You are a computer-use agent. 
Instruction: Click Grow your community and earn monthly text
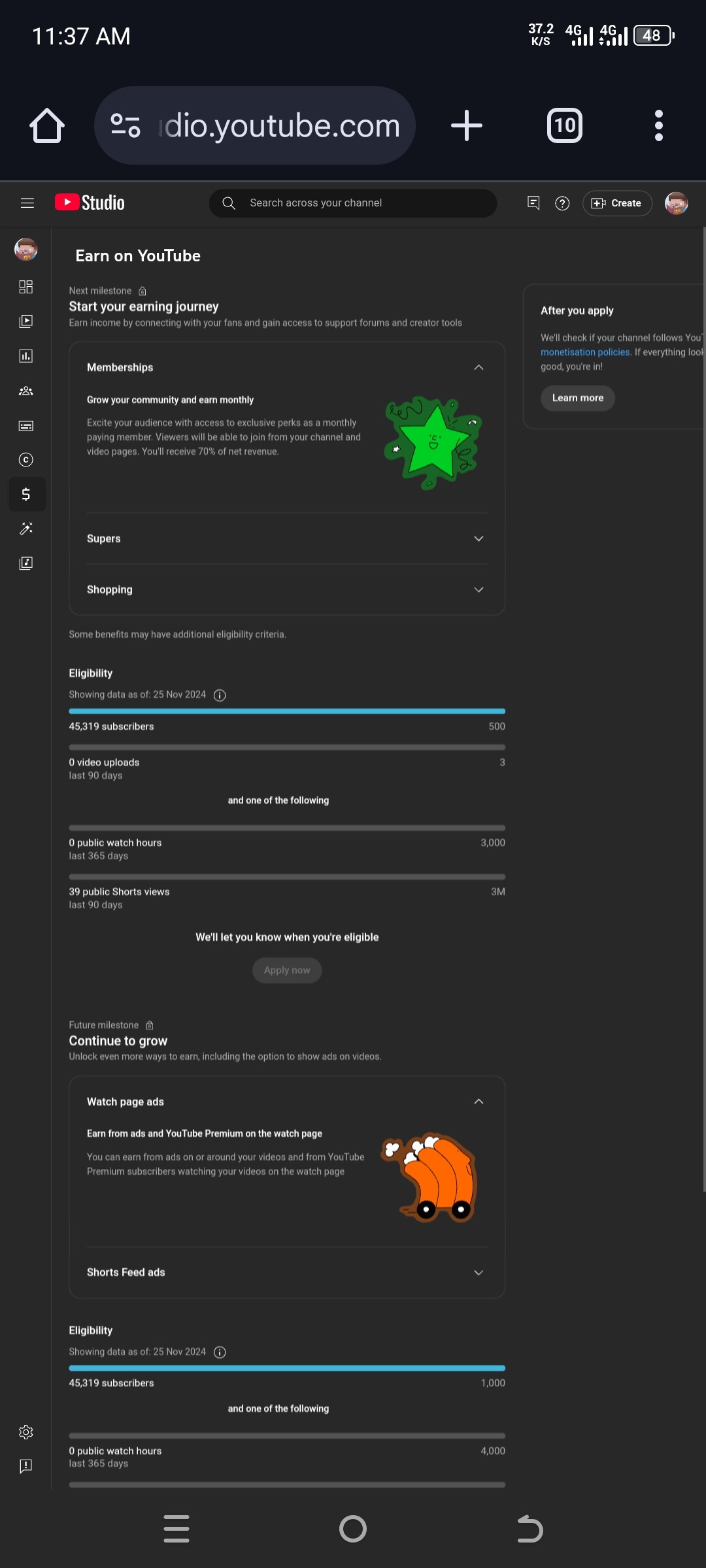170,400
